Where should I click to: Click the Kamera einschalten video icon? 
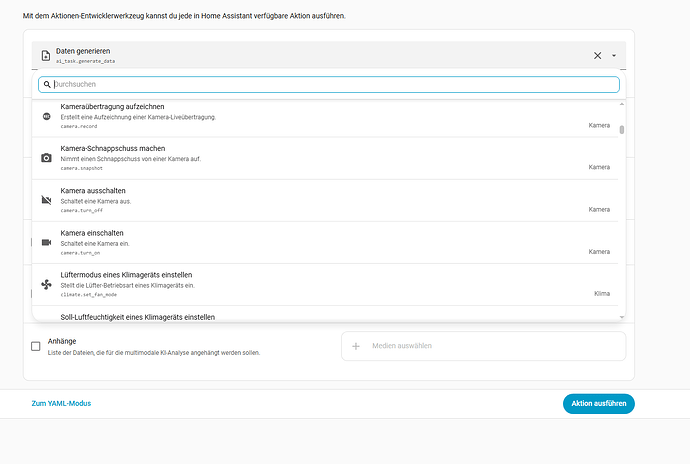(x=46, y=242)
